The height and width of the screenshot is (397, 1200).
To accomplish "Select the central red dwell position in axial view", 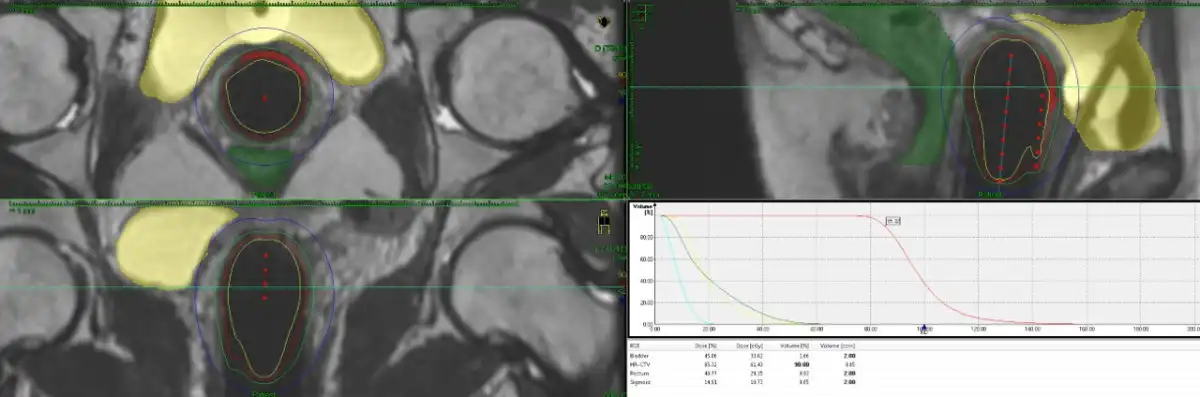I will 264,98.
